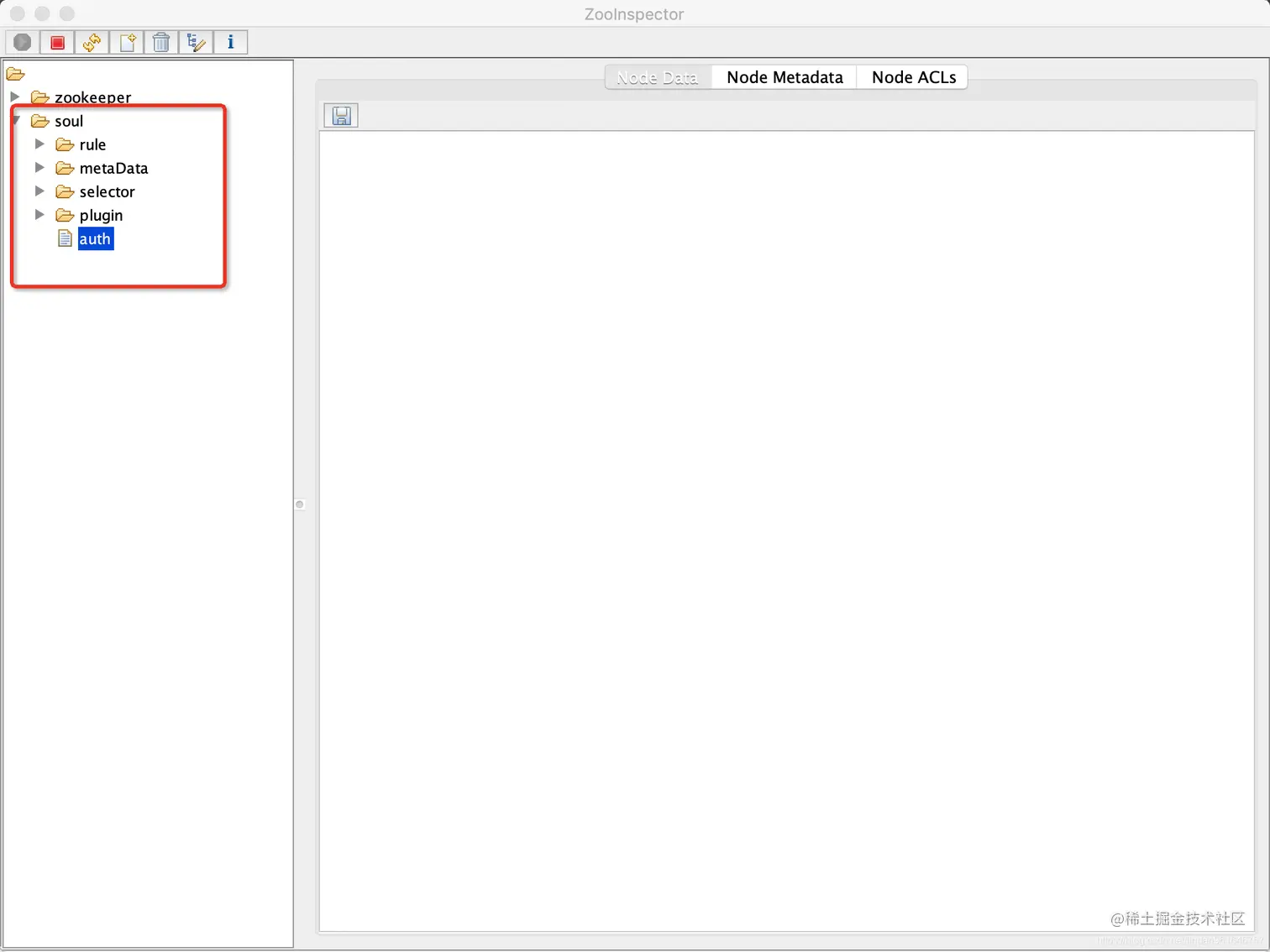1270x952 pixels.
Task: Switch to the Node Metadata tab
Action: click(785, 77)
